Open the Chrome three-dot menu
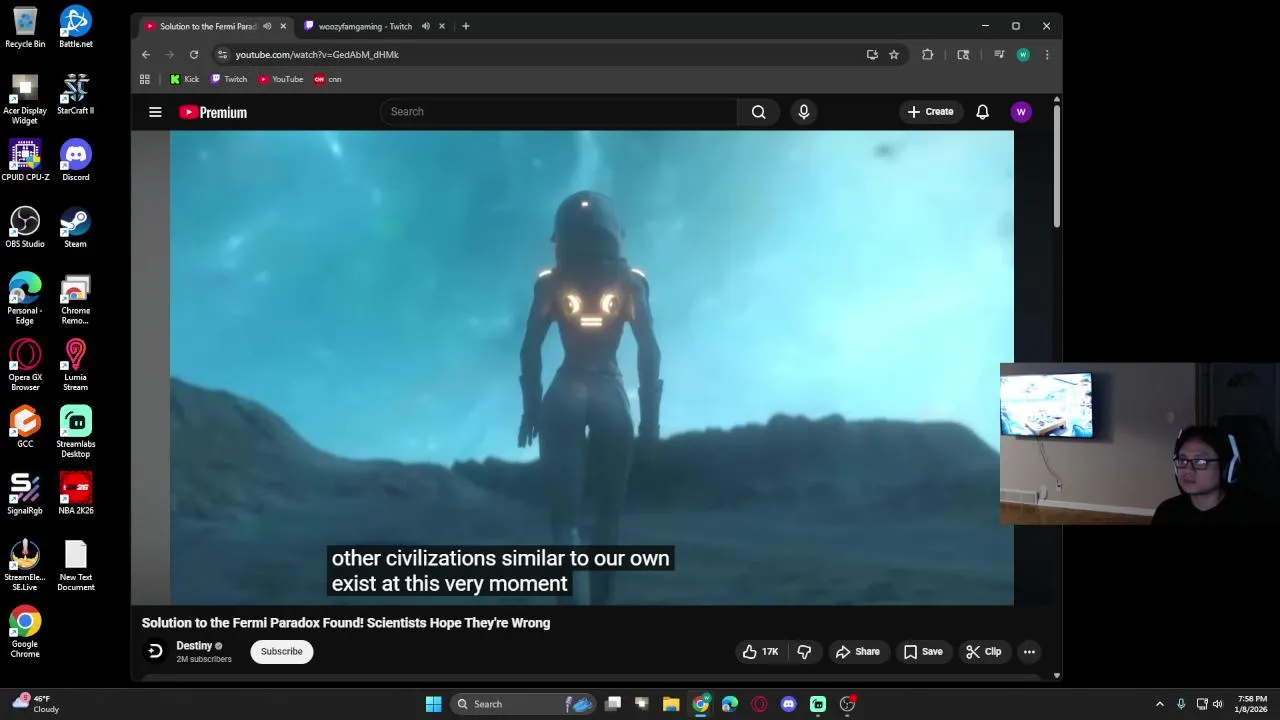This screenshot has height=720, width=1280. click(1047, 55)
